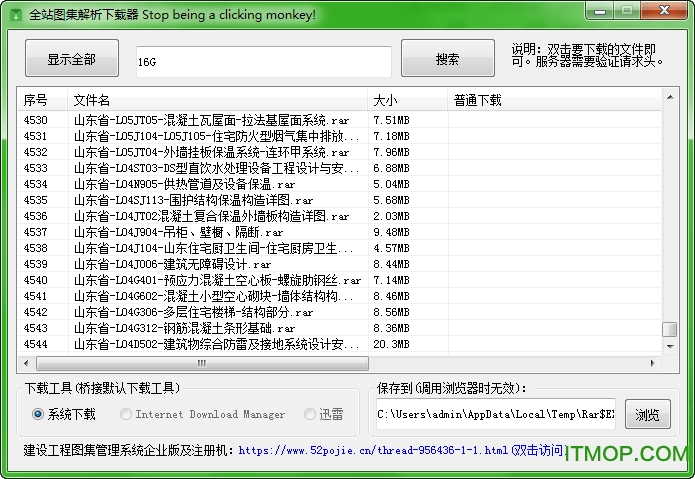Sort files by the 大小 column header
The width and height of the screenshot is (695, 479).
pos(385,100)
